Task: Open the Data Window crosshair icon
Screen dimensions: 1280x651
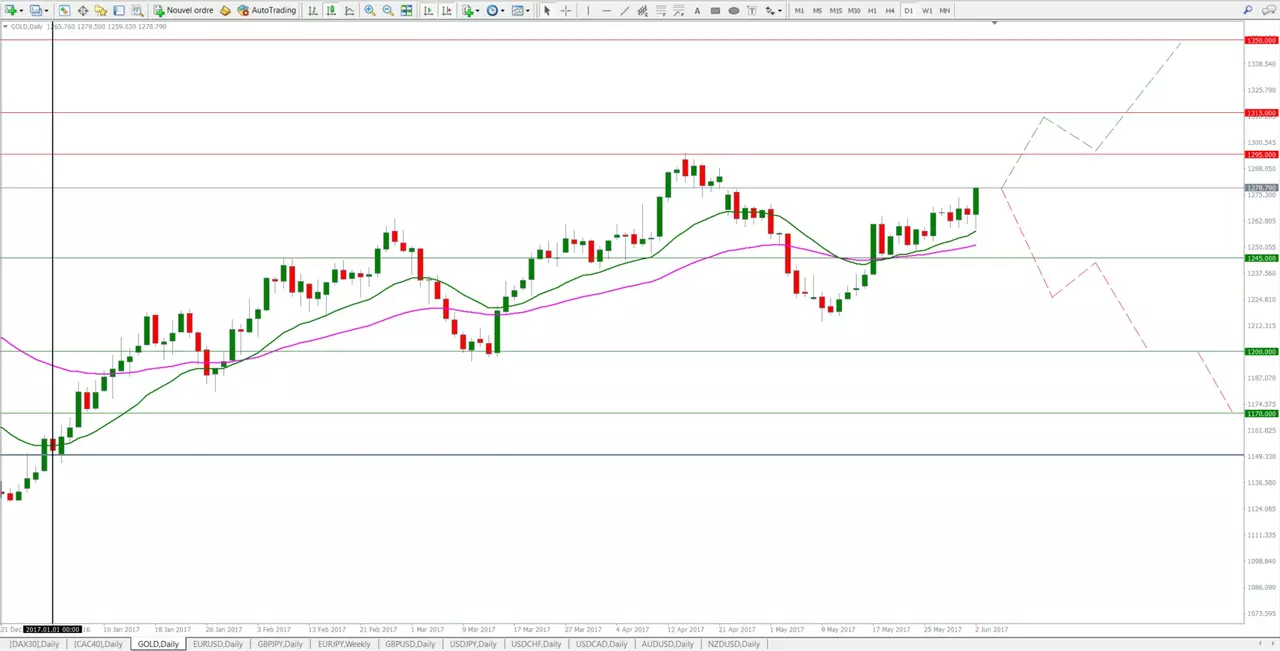Action: 83,10
